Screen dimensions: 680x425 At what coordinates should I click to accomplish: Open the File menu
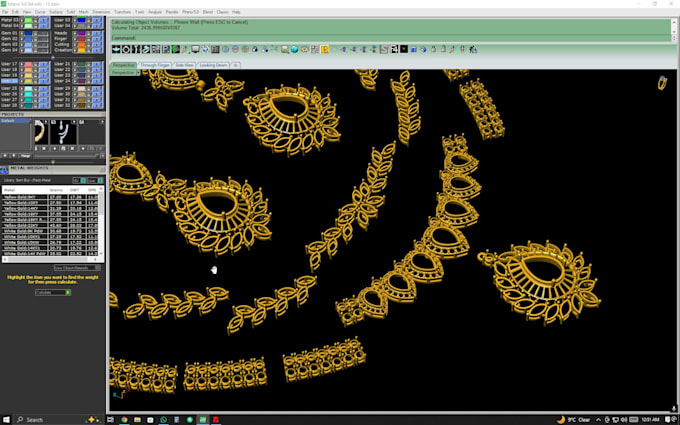(x=5, y=12)
